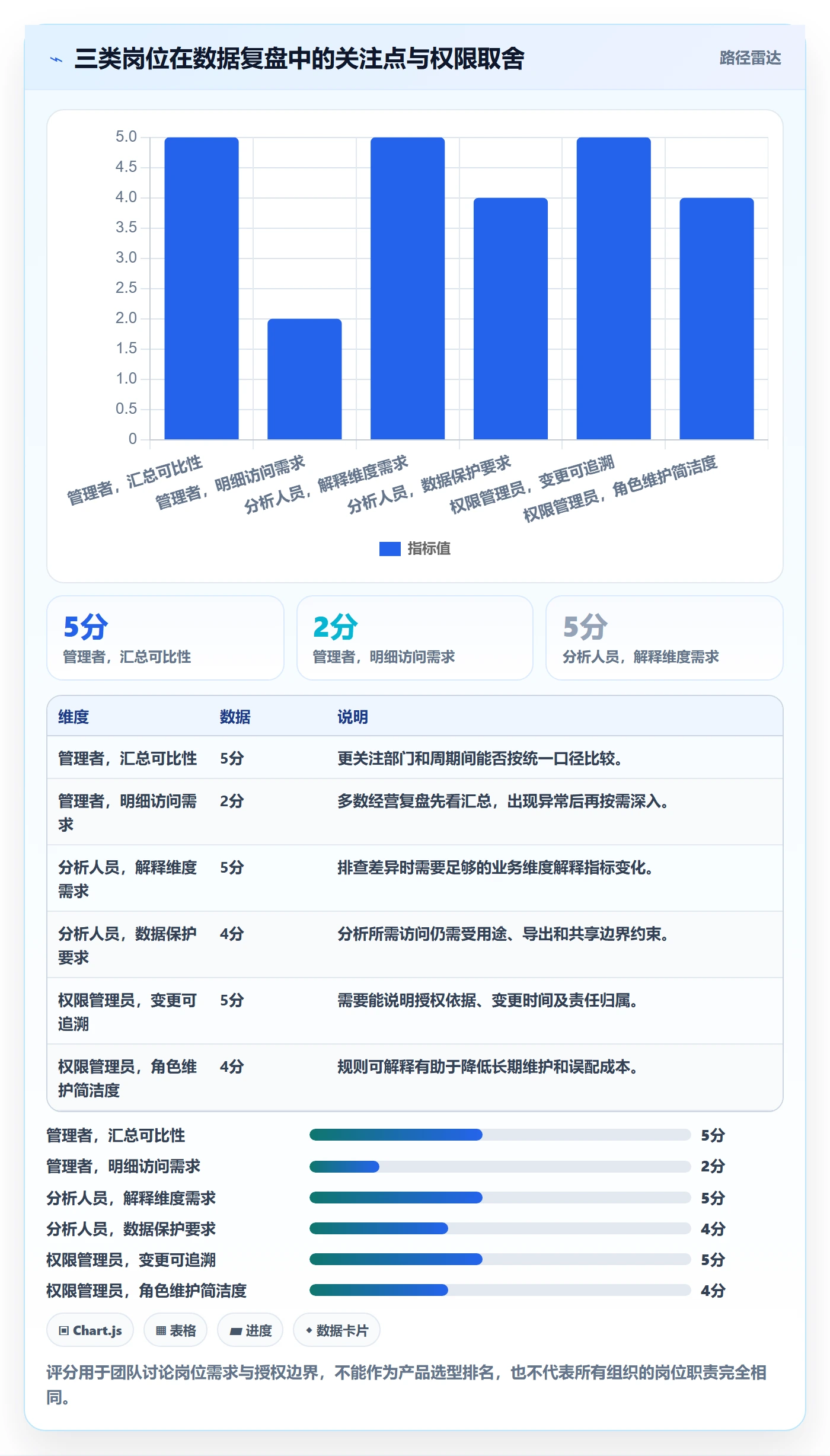Click the 权限管理员，角色维护简洁度 chart bar
The width and height of the screenshot is (830, 1456).
point(717,318)
